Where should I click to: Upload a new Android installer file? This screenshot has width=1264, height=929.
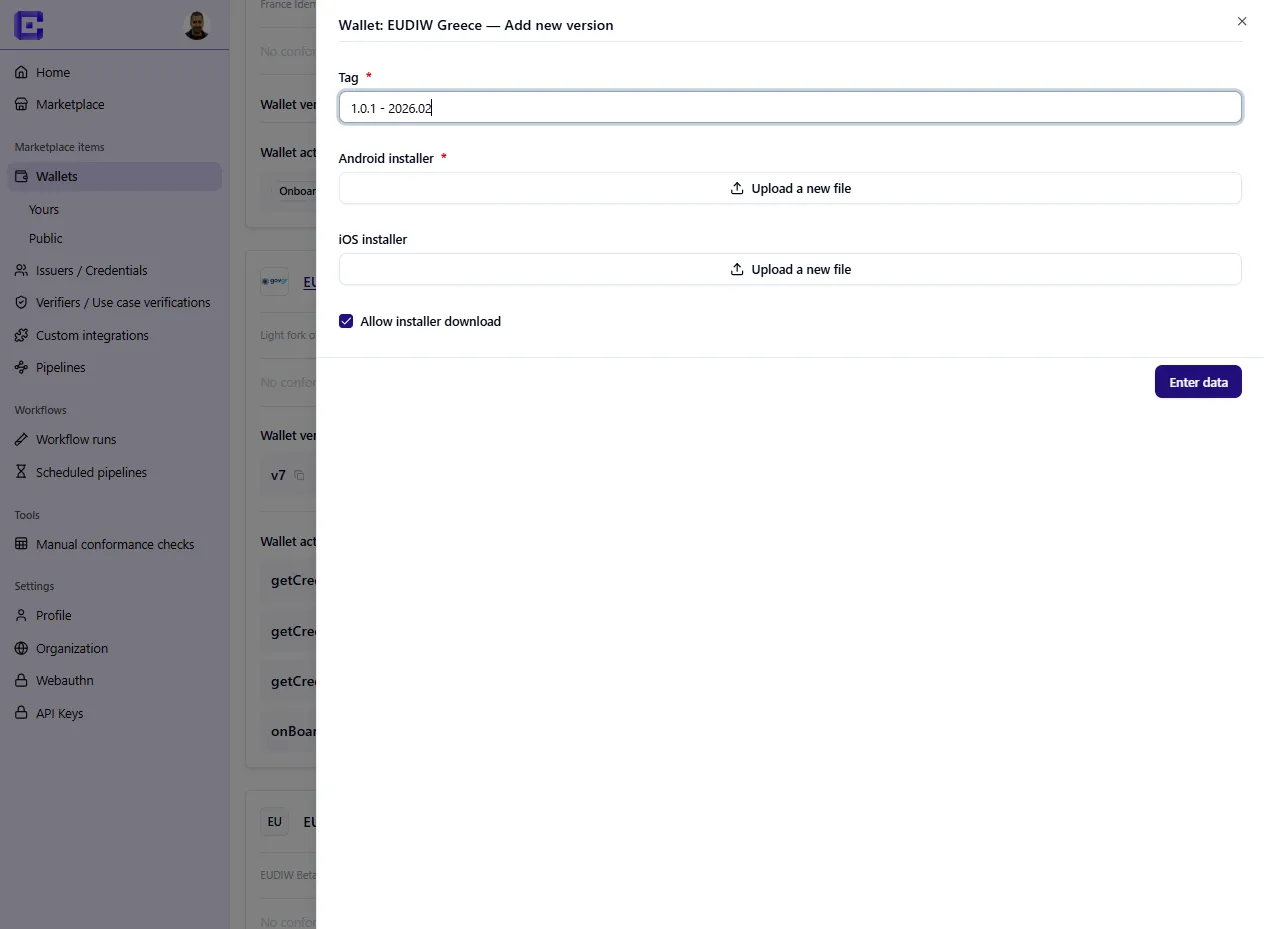790,188
